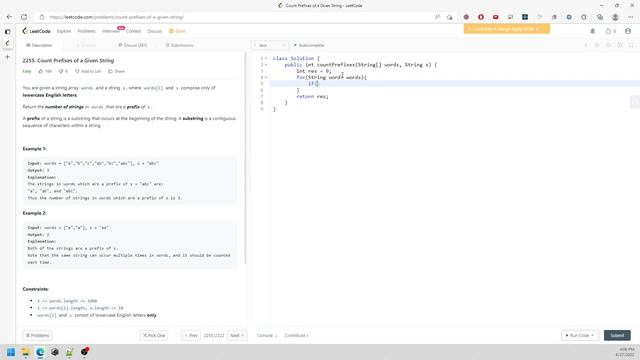Toggle editor fullscreen icon
Image resolution: width=640 pixels, height=360 pixels.
click(x=631, y=45)
